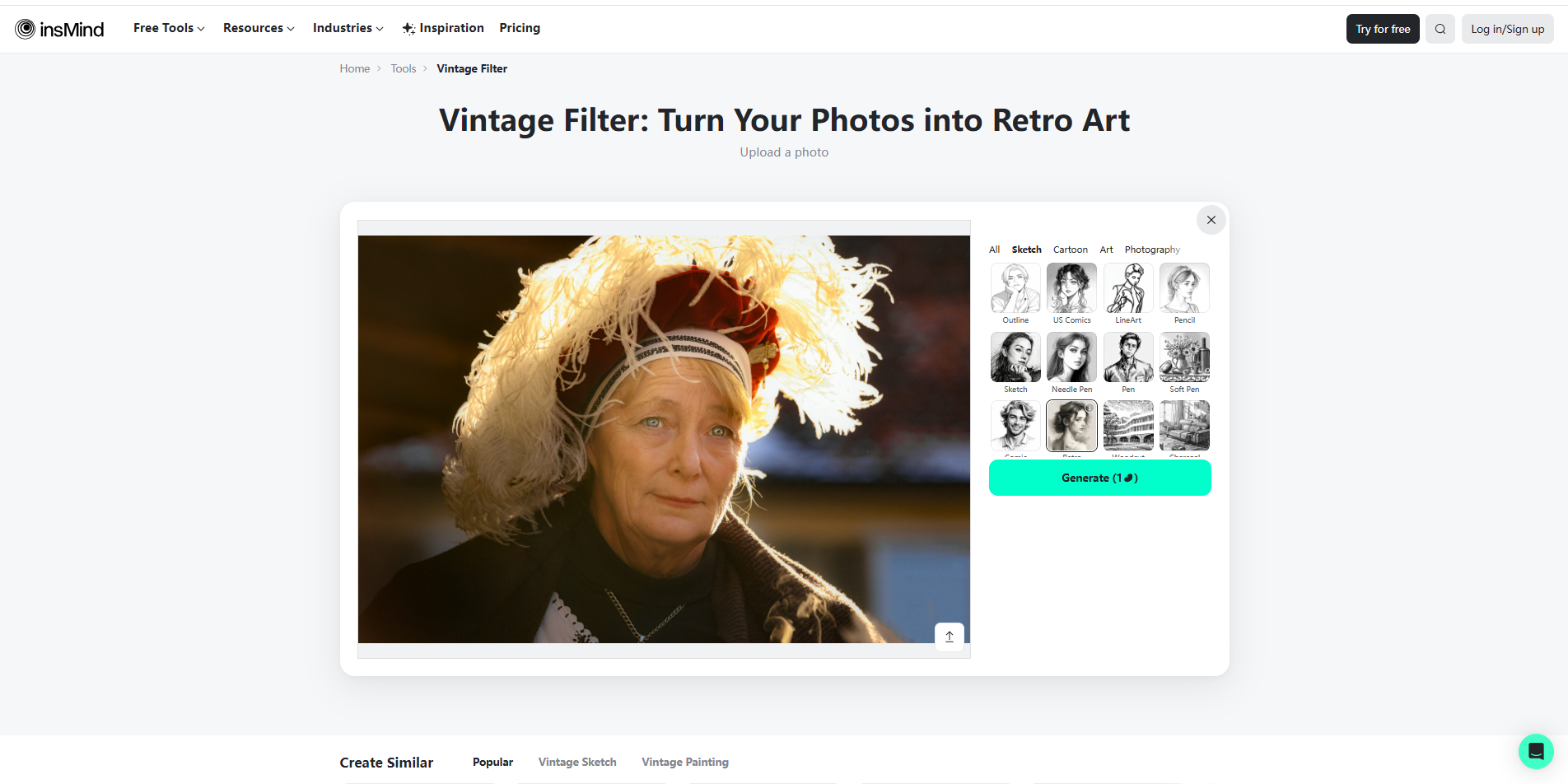The height and width of the screenshot is (784, 1568).
Task: Click the info icon on Retro style
Action: [x=1090, y=408]
